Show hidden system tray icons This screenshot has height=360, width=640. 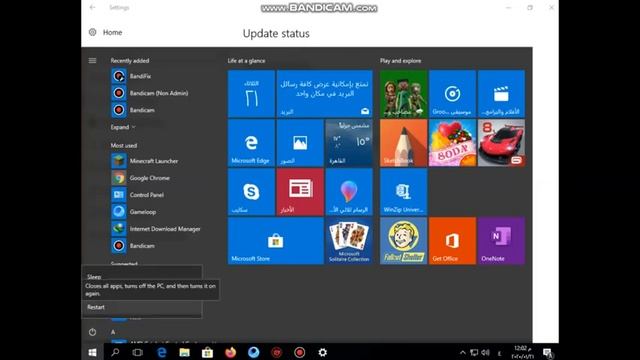click(x=462, y=353)
